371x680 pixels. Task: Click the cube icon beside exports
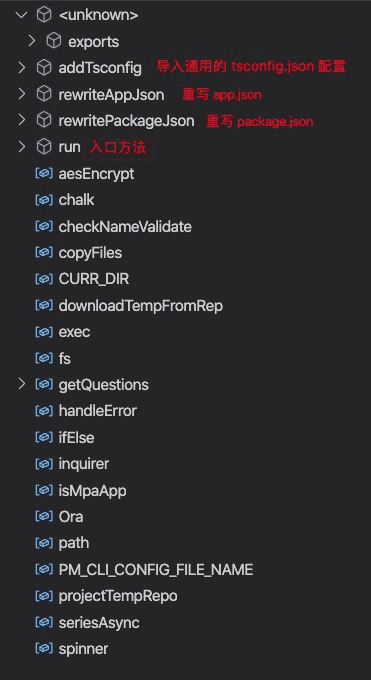tap(54, 42)
